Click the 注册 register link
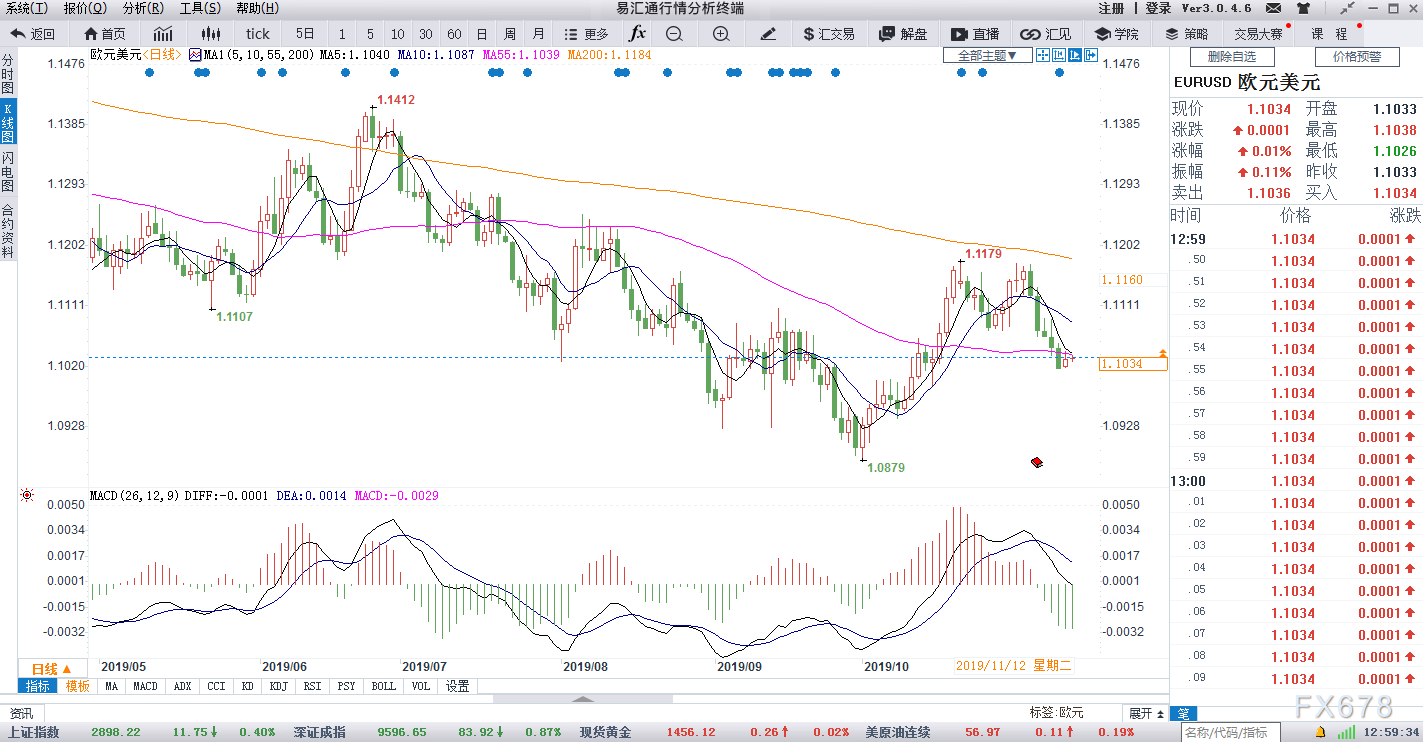The width and height of the screenshot is (1423, 742). (1111, 8)
